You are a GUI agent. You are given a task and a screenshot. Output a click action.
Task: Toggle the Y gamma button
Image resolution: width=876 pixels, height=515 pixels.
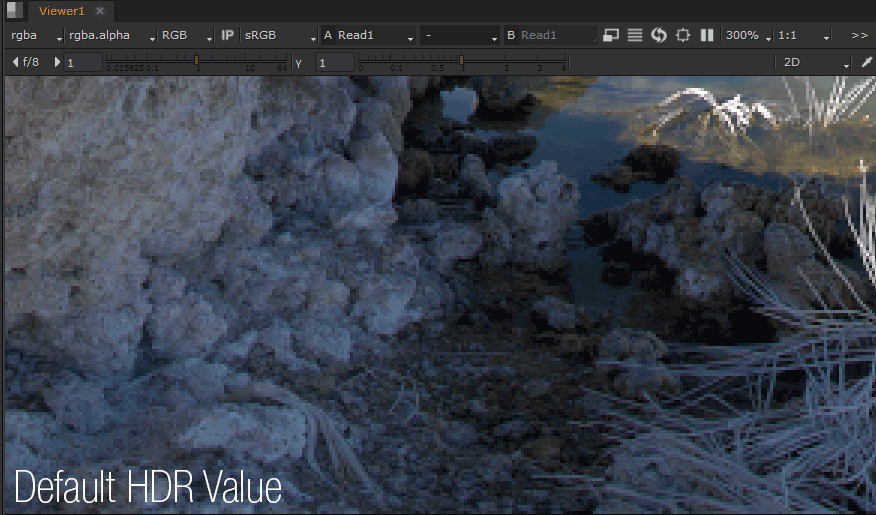299,63
